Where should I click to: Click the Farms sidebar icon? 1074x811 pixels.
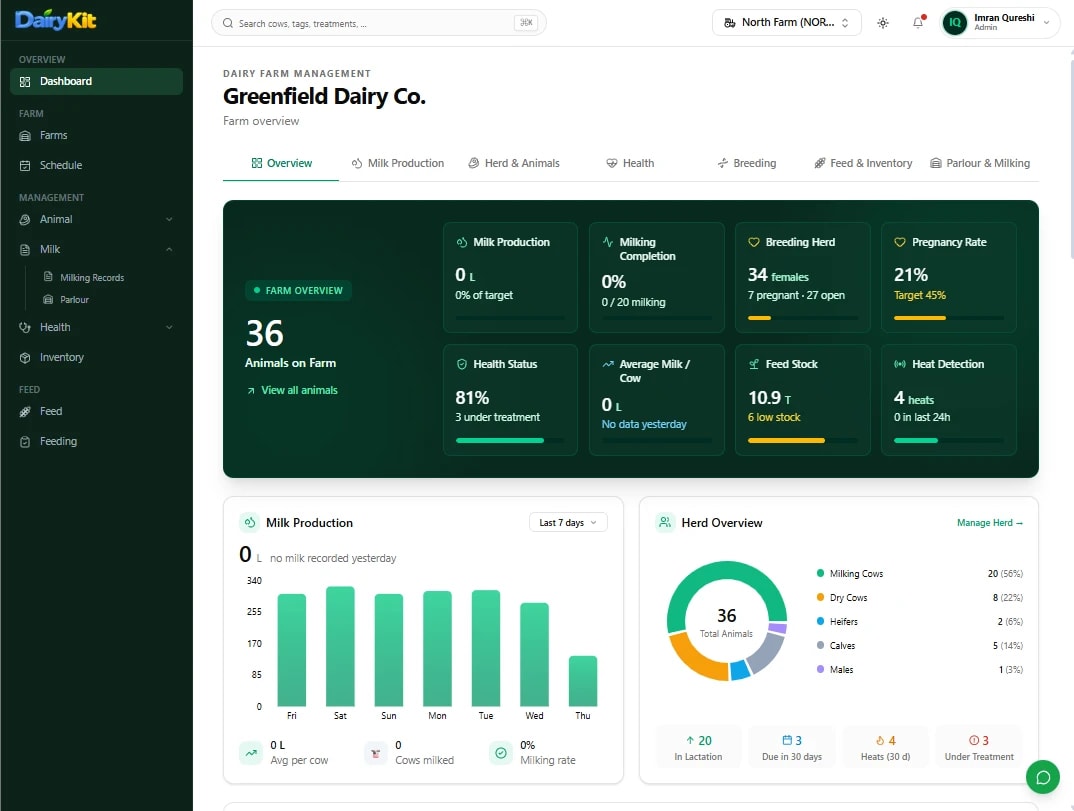(x=25, y=136)
